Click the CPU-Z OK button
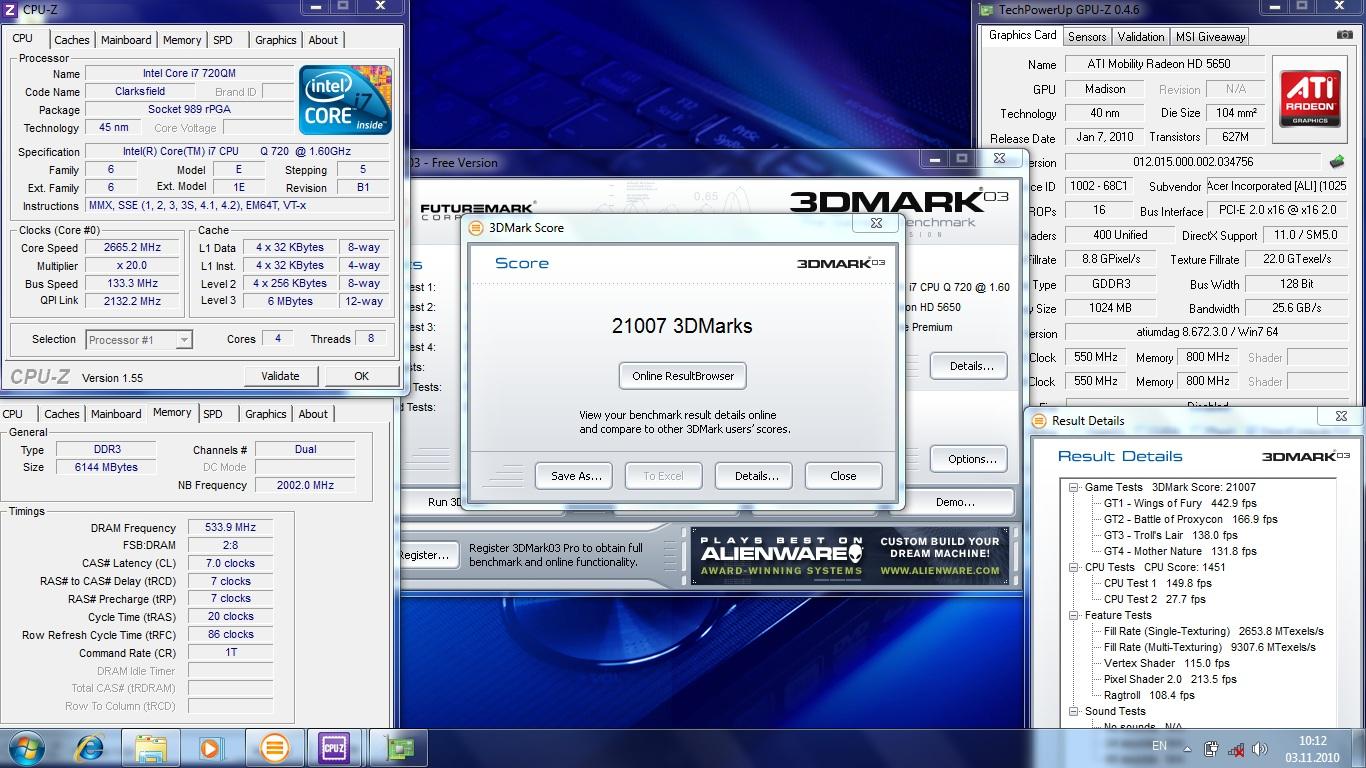The width and height of the screenshot is (1366, 768). tap(361, 376)
